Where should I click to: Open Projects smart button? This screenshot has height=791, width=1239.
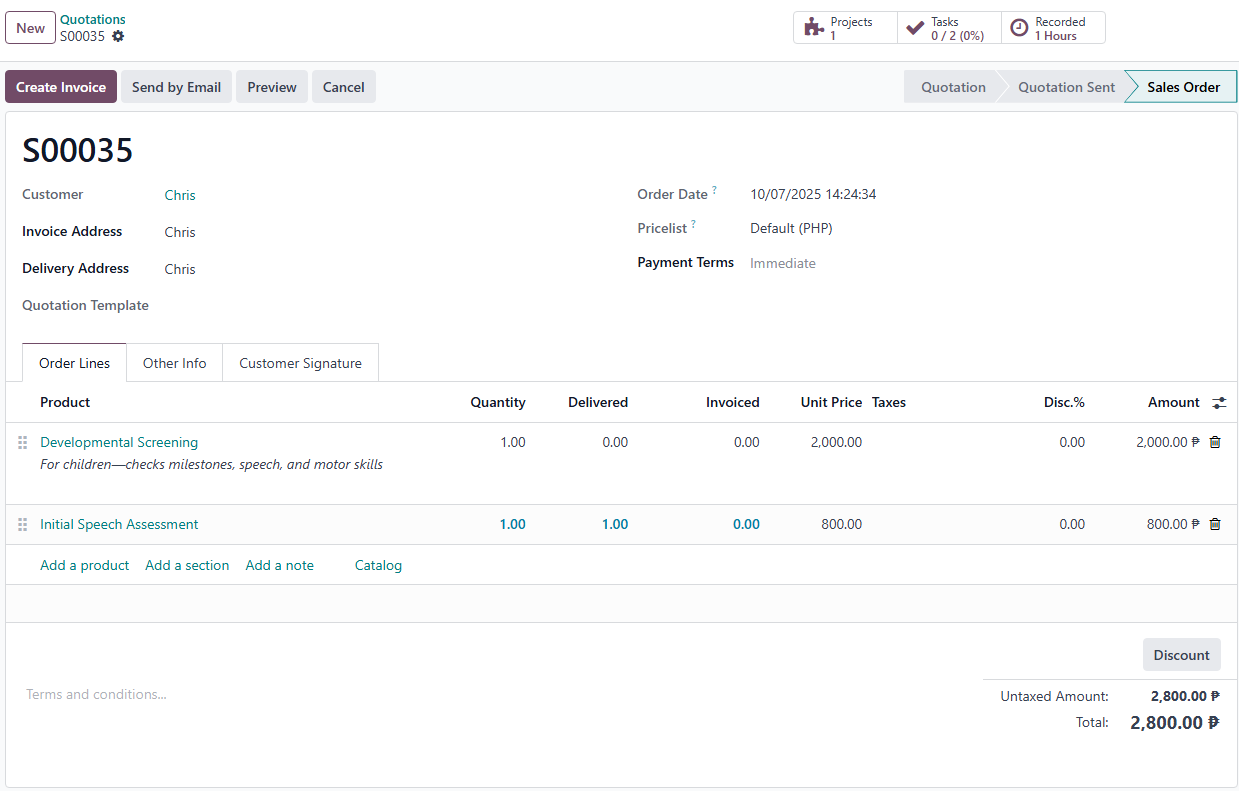(x=845, y=28)
